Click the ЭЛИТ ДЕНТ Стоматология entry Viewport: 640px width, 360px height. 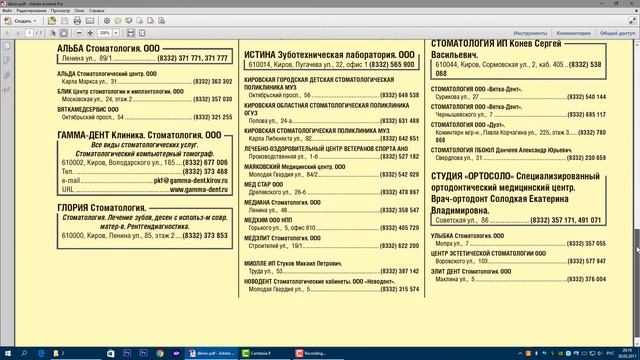pos(471,271)
